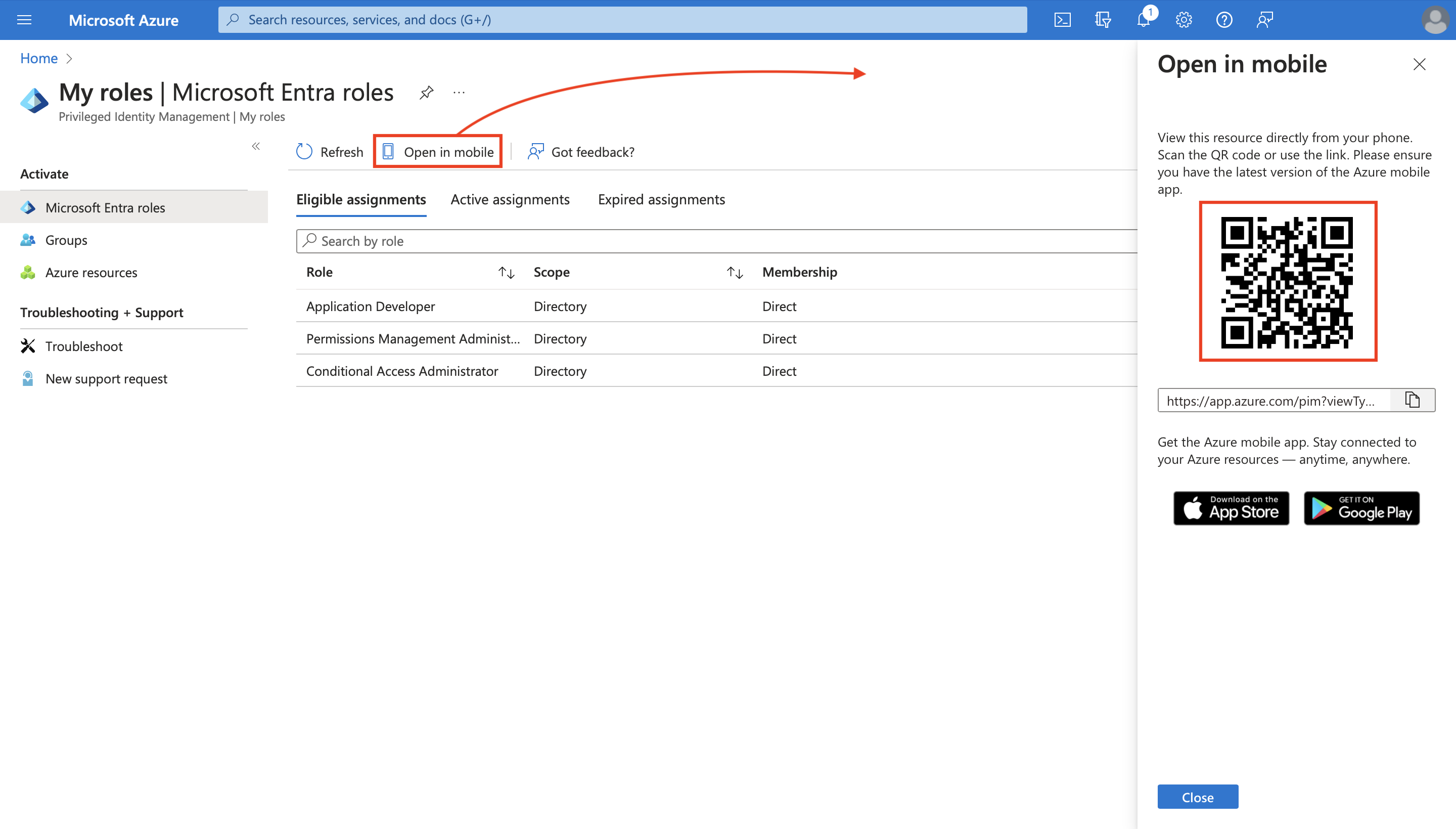The image size is (1456, 829).
Task: Click the Role column sort toggle
Action: point(505,272)
